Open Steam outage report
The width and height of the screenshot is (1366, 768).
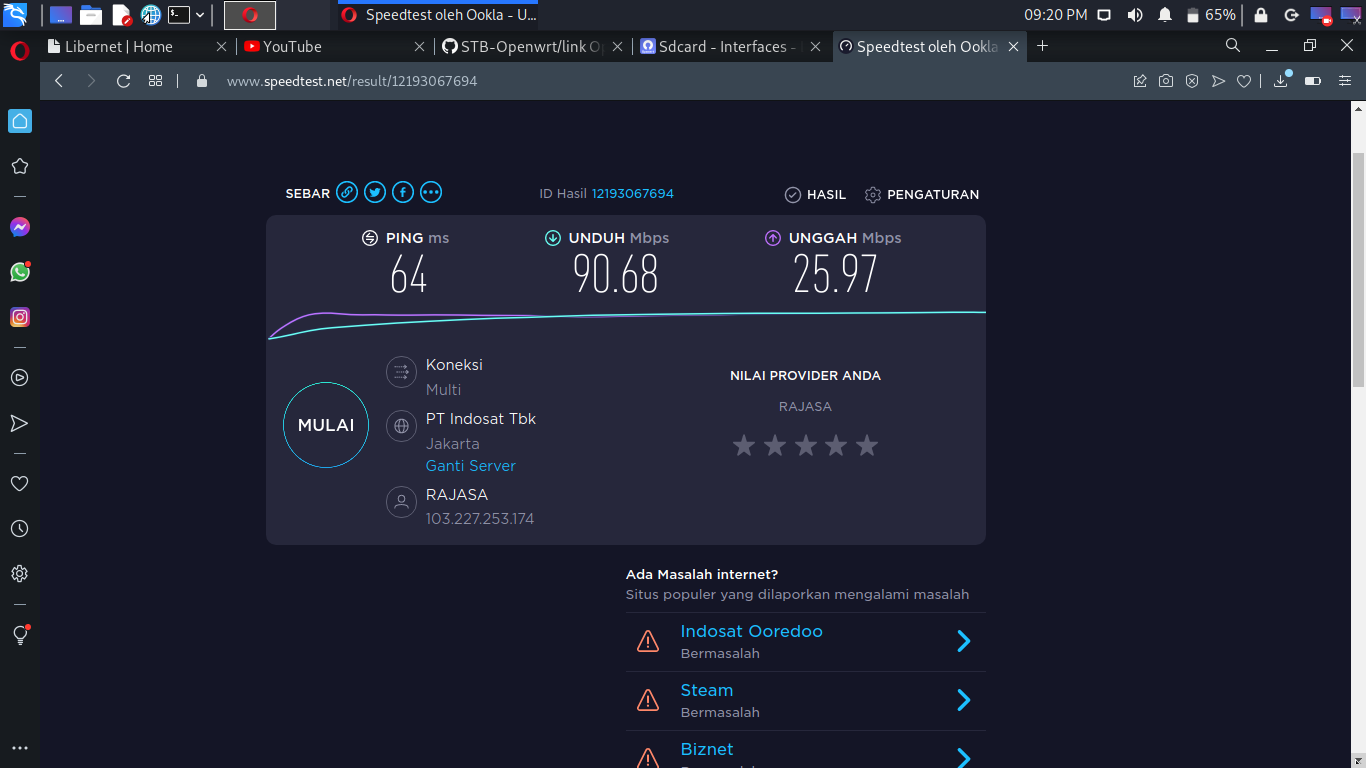point(707,691)
